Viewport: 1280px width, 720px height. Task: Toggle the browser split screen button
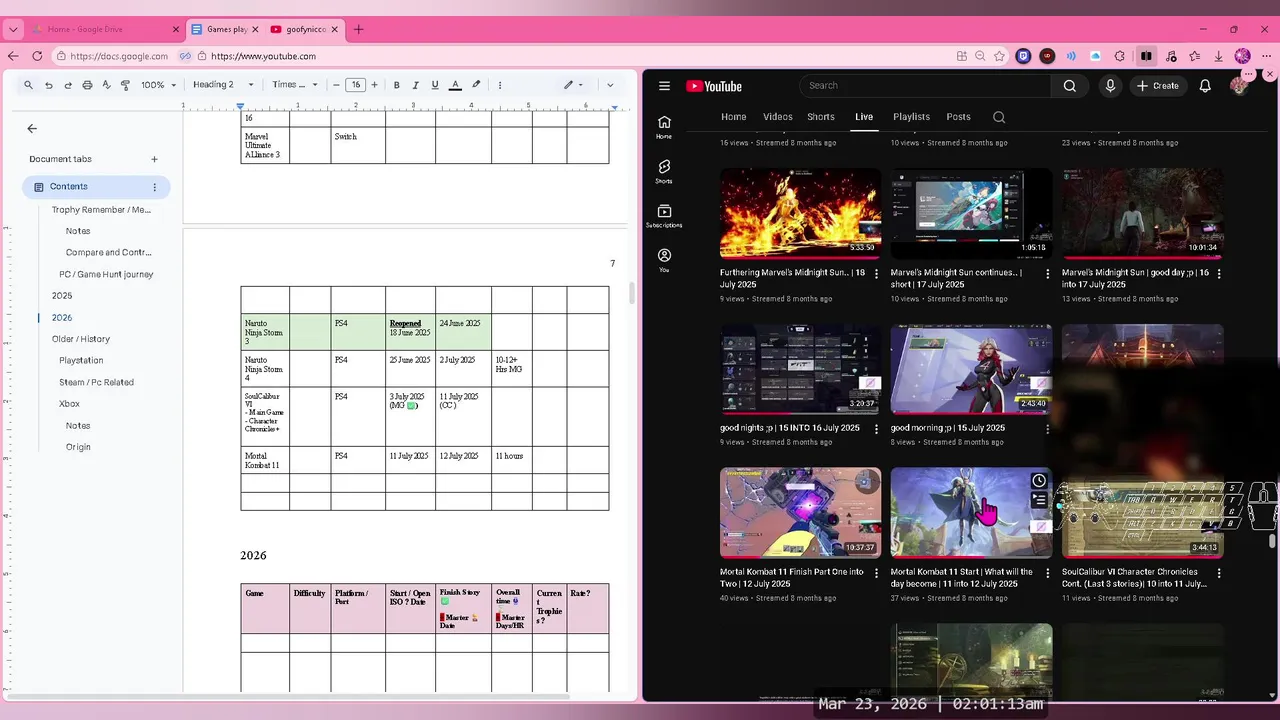point(1146,56)
